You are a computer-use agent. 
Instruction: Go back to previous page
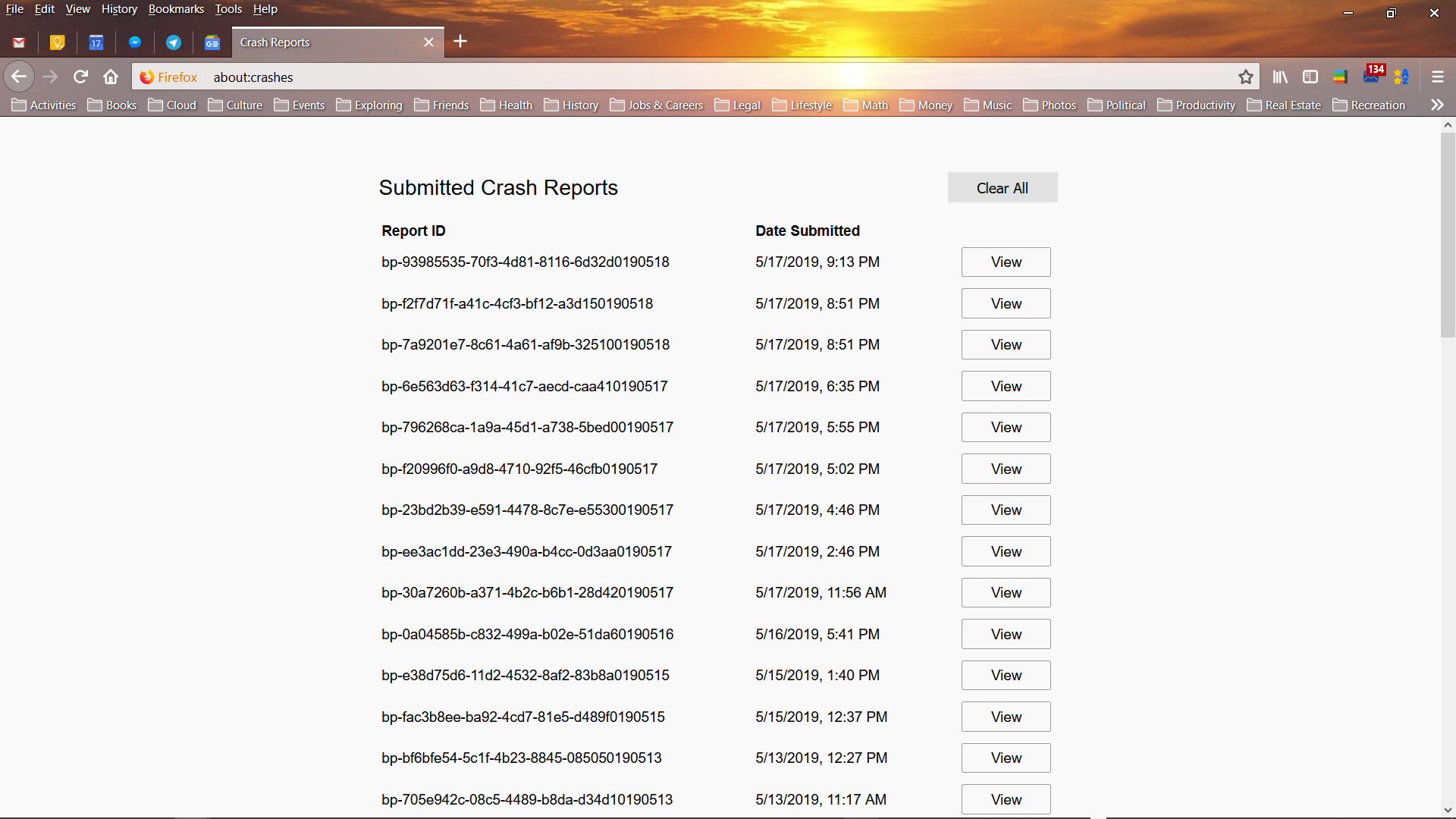click(x=19, y=77)
